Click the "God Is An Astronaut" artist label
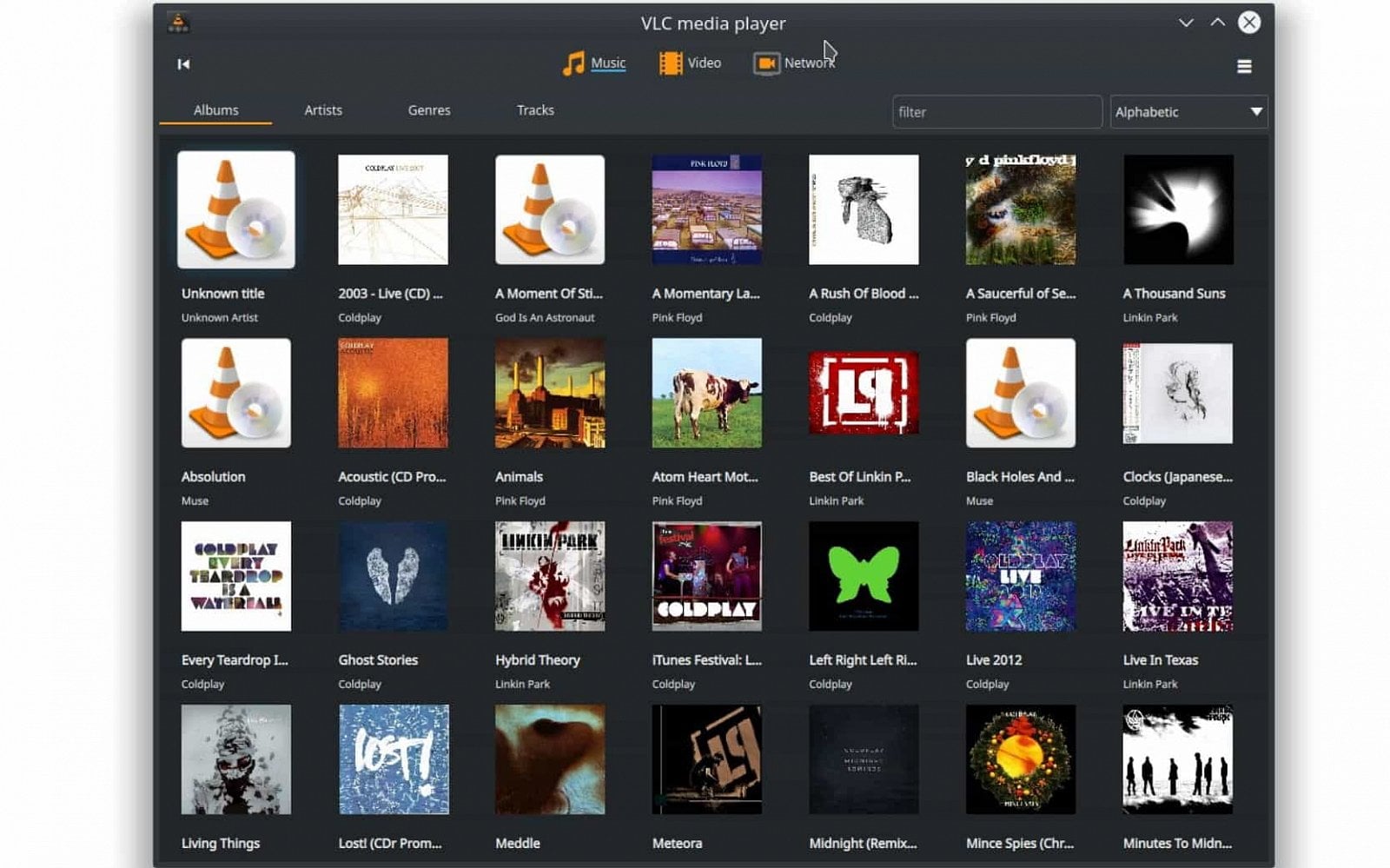Image resolution: width=1390 pixels, height=868 pixels. pos(545,318)
